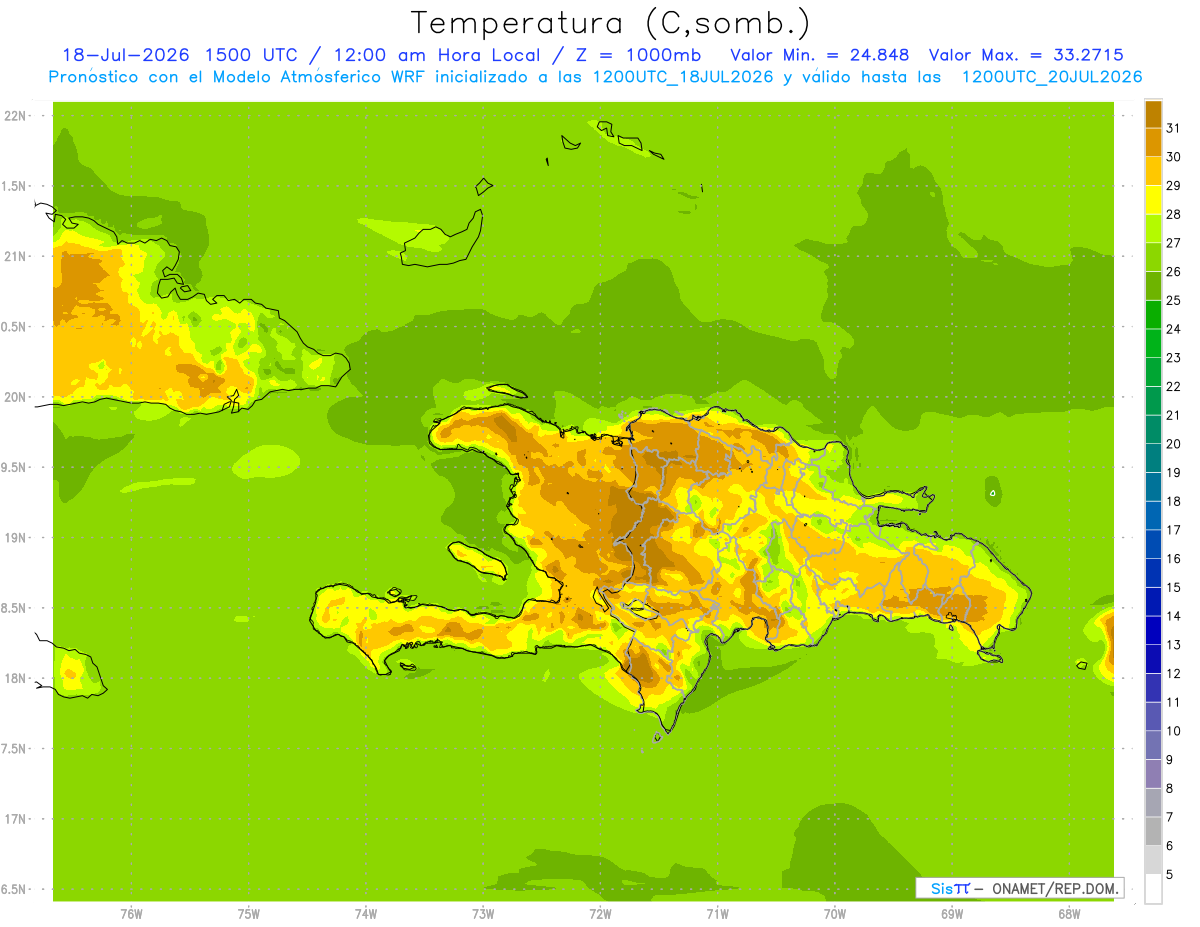Click the "68W" longitude label
The width and height of the screenshot is (1200, 927).
pyautogui.click(x=1069, y=913)
